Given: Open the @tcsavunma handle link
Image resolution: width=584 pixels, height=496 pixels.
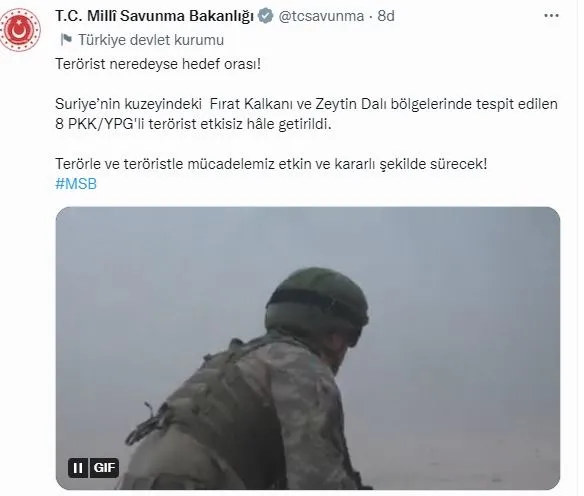Looking at the screenshot, I should (x=321, y=16).
